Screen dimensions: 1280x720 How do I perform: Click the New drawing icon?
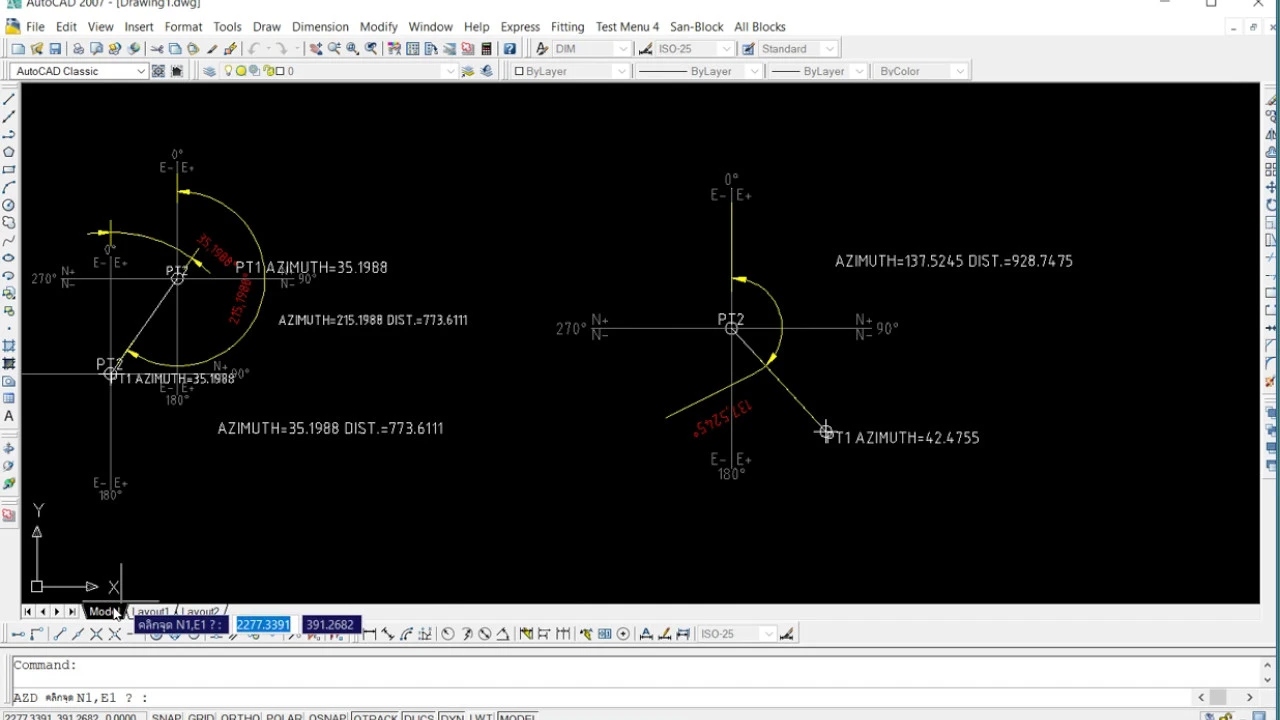[x=18, y=49]
